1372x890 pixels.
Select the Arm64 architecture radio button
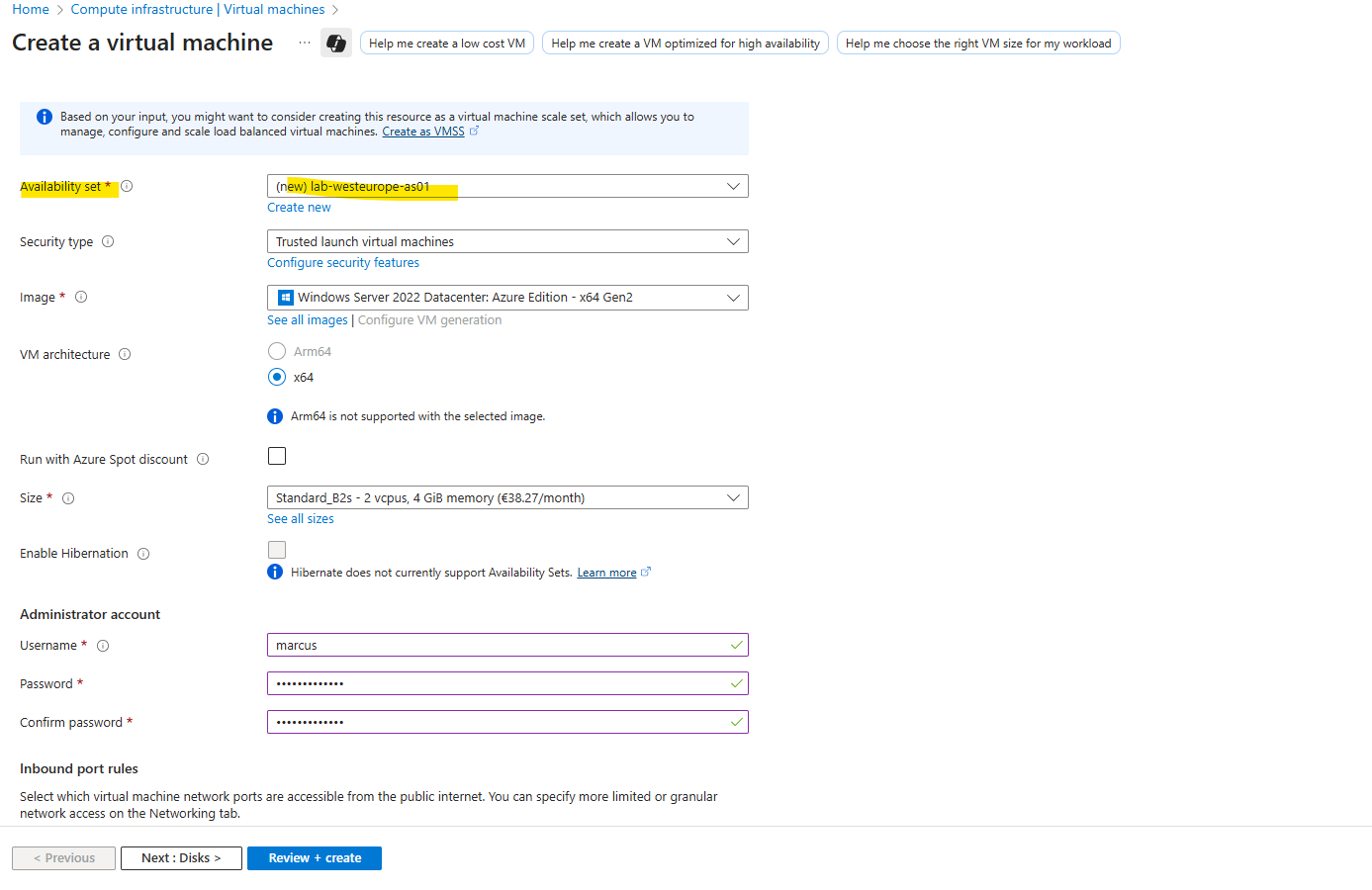point(277,351)
